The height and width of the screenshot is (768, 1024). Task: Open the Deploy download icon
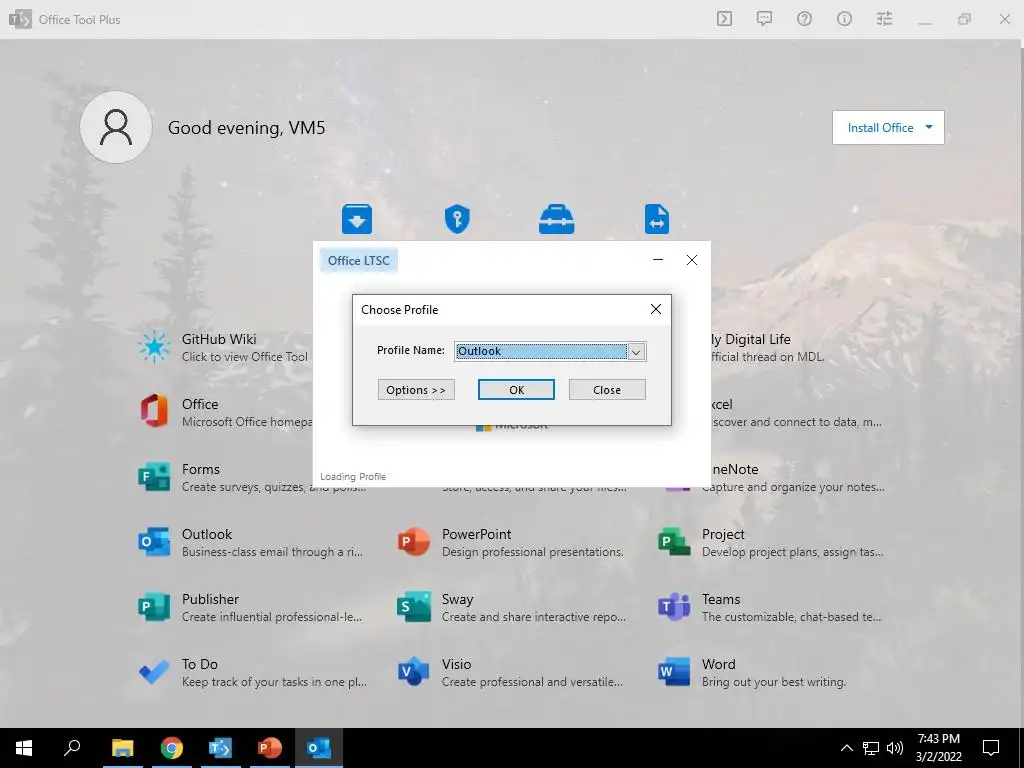click(x=357, y=219)
